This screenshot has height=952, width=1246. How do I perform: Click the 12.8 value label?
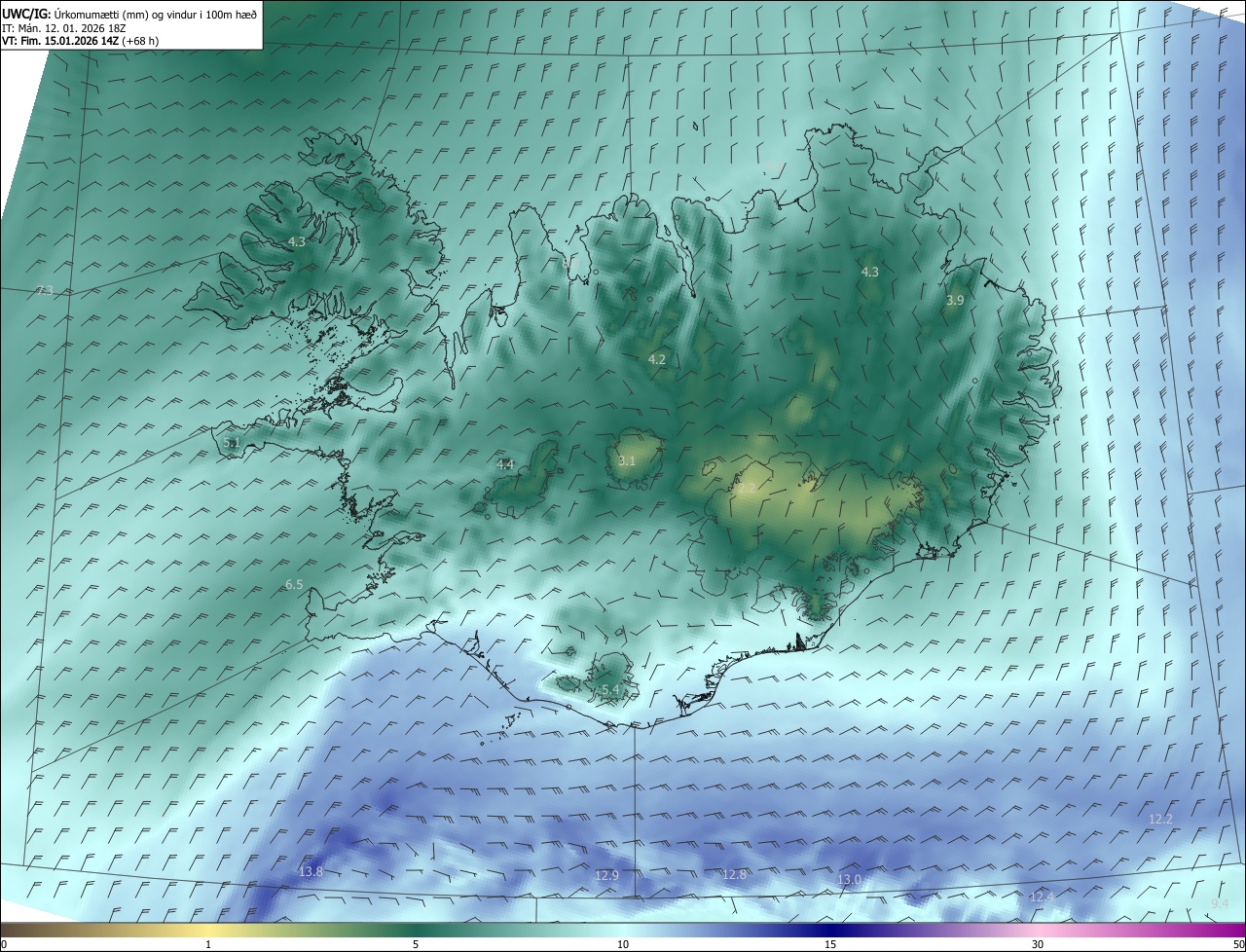point(734,875)
